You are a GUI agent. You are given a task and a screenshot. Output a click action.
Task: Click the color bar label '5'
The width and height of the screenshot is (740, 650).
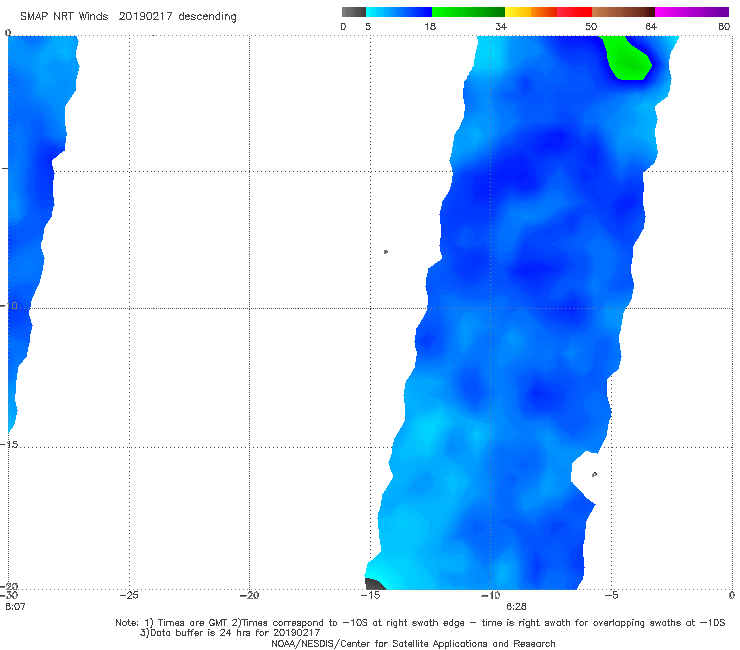[x=368, y=26]
